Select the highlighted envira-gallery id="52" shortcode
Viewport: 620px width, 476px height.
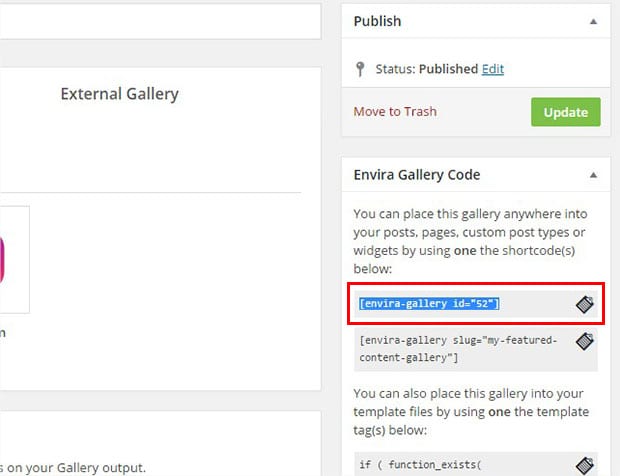click(429, 304)
